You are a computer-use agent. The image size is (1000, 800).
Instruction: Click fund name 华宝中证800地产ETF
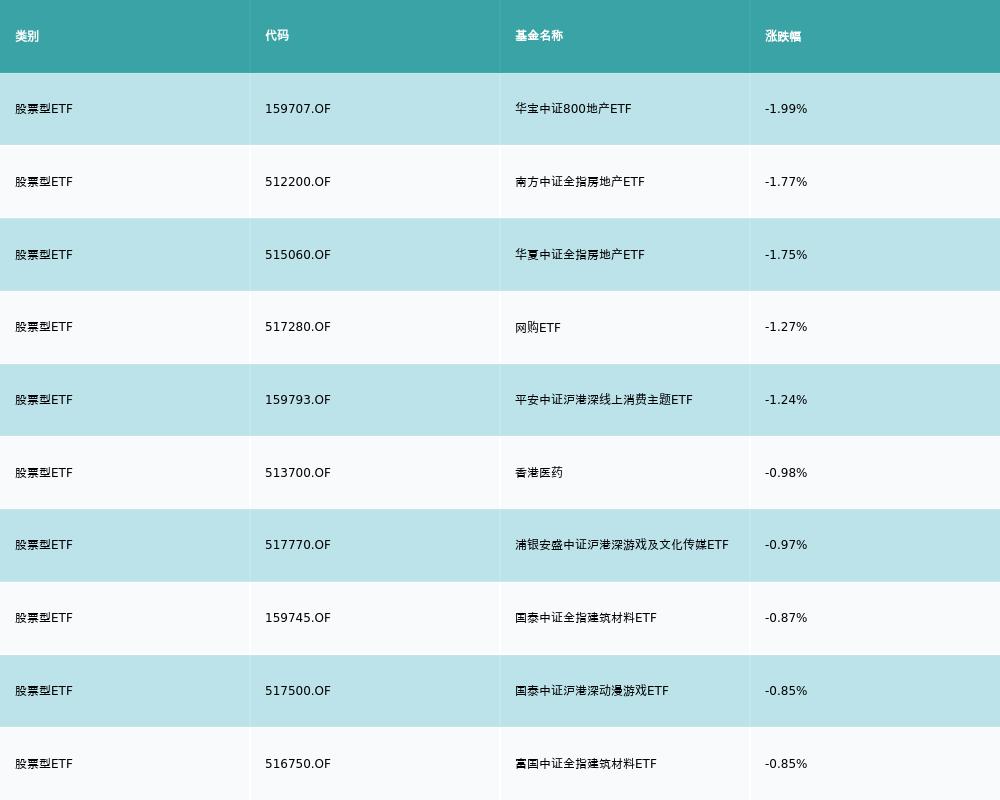pyautogui.click(x=573, y=109)
